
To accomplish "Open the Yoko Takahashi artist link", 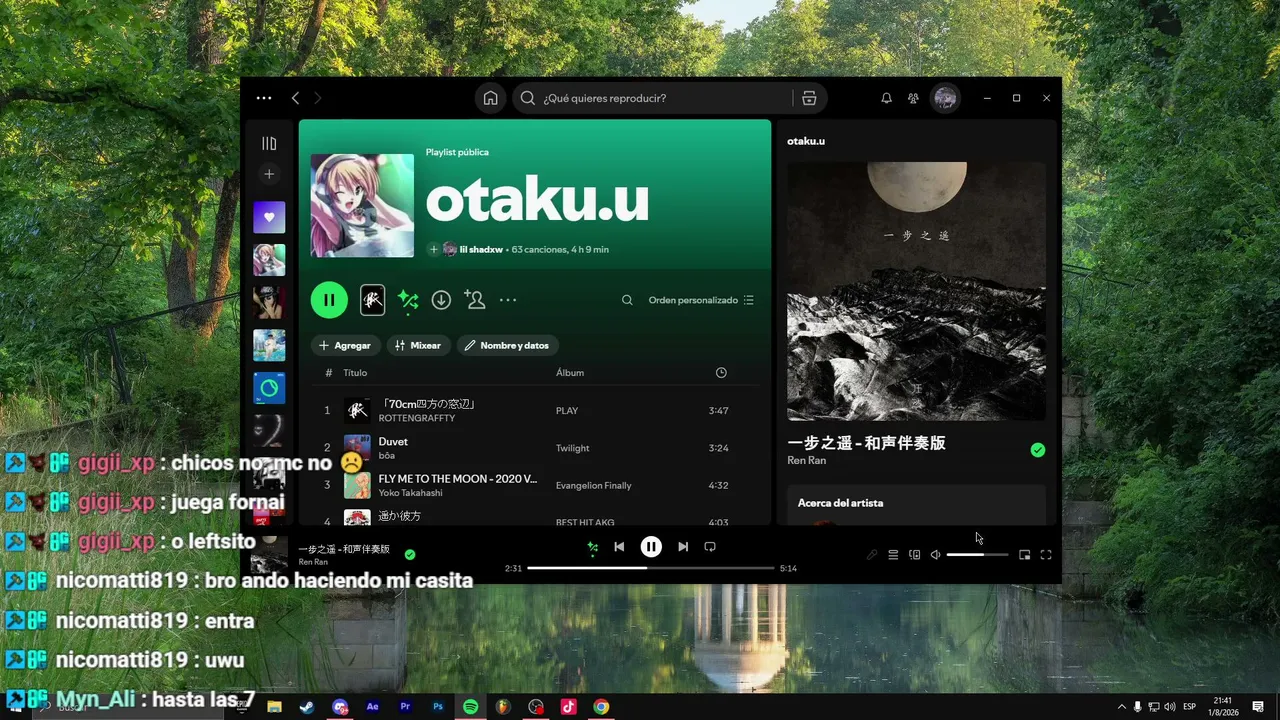I will point(411,493).
